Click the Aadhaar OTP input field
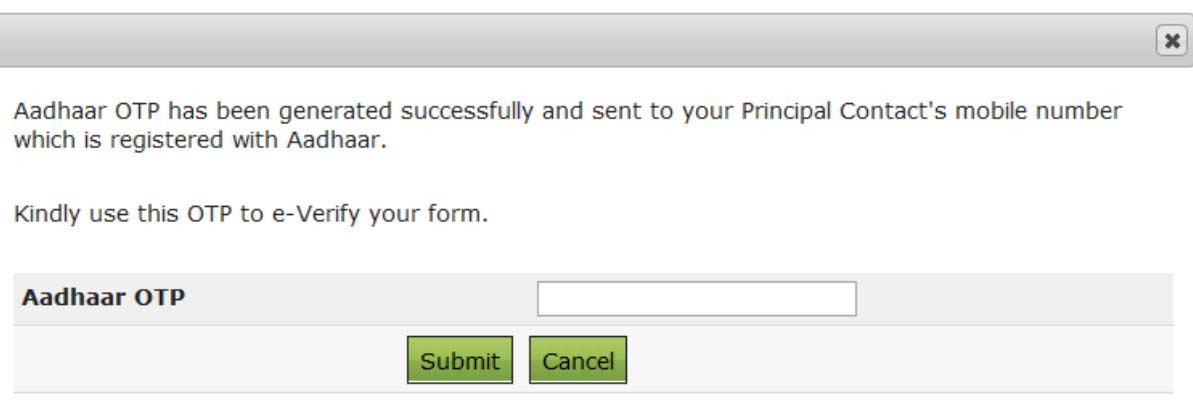Viewport: 1193px width, 419px height. (696, 298)
